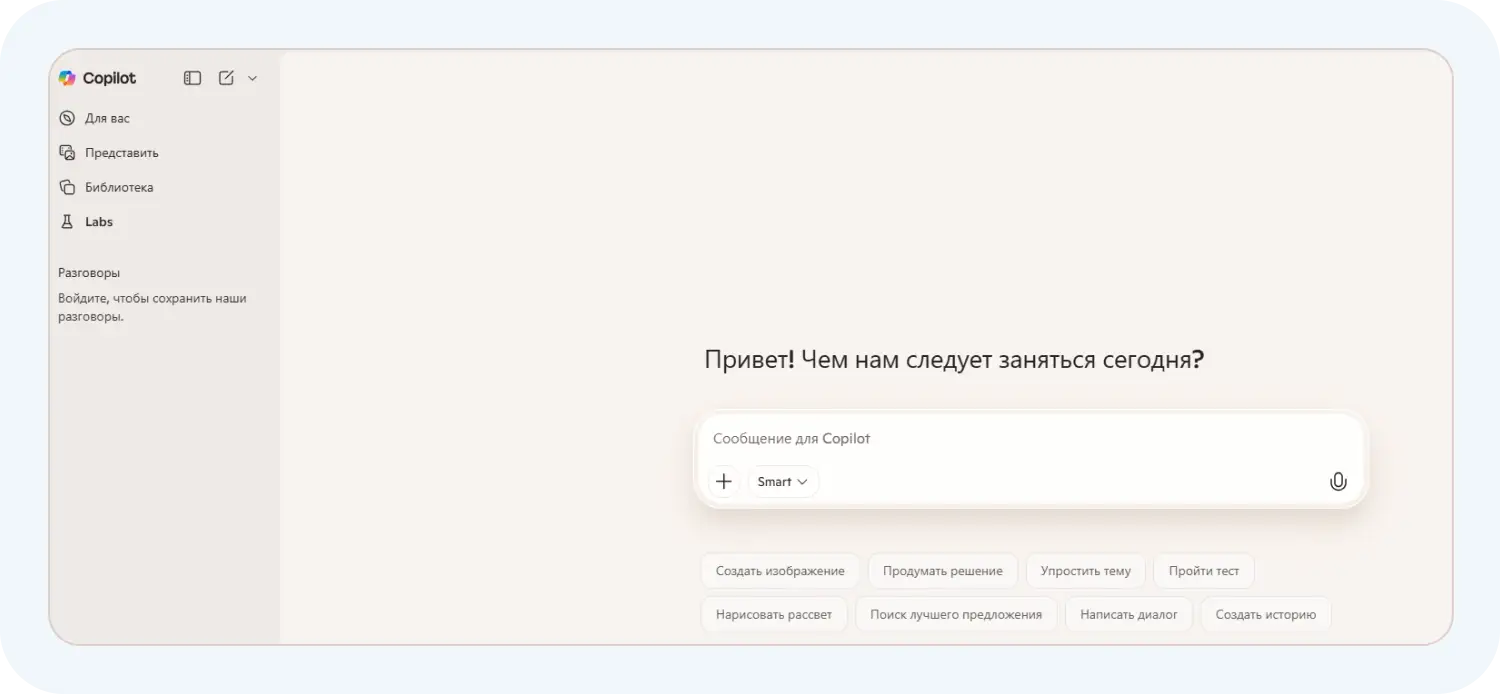Open Labs via the flask icon
This screenshot has width=1500, height=694.
pos(66,221)
